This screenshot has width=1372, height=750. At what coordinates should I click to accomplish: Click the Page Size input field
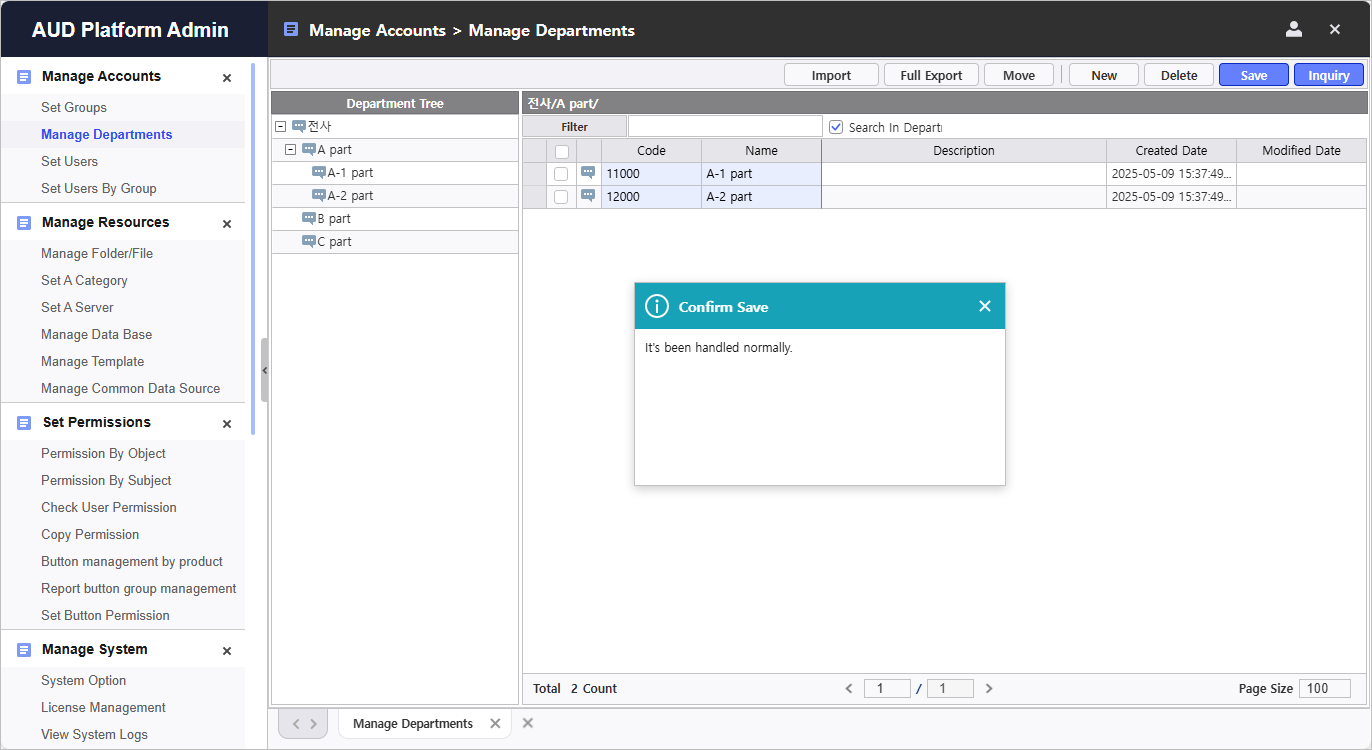1325,688
